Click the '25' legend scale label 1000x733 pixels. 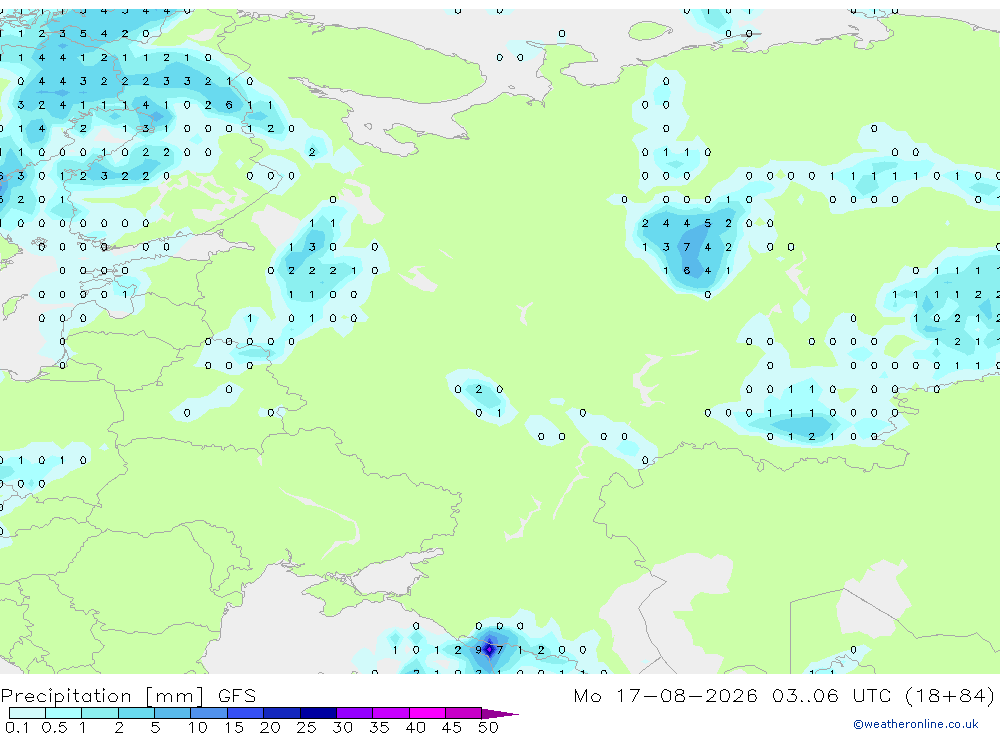pos(306,727)
